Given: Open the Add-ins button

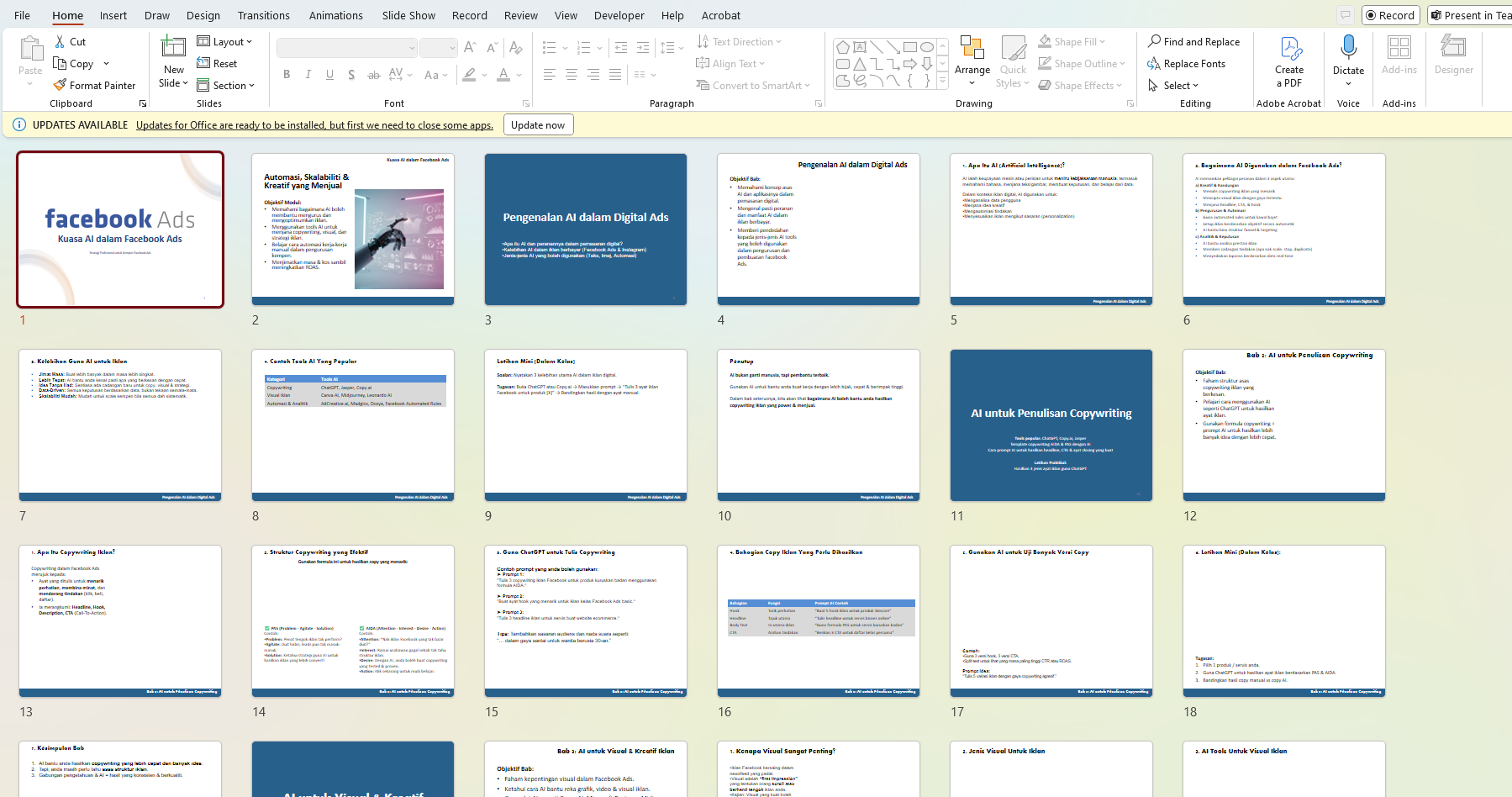Looking at the screenshot, I should [1399, 55].
